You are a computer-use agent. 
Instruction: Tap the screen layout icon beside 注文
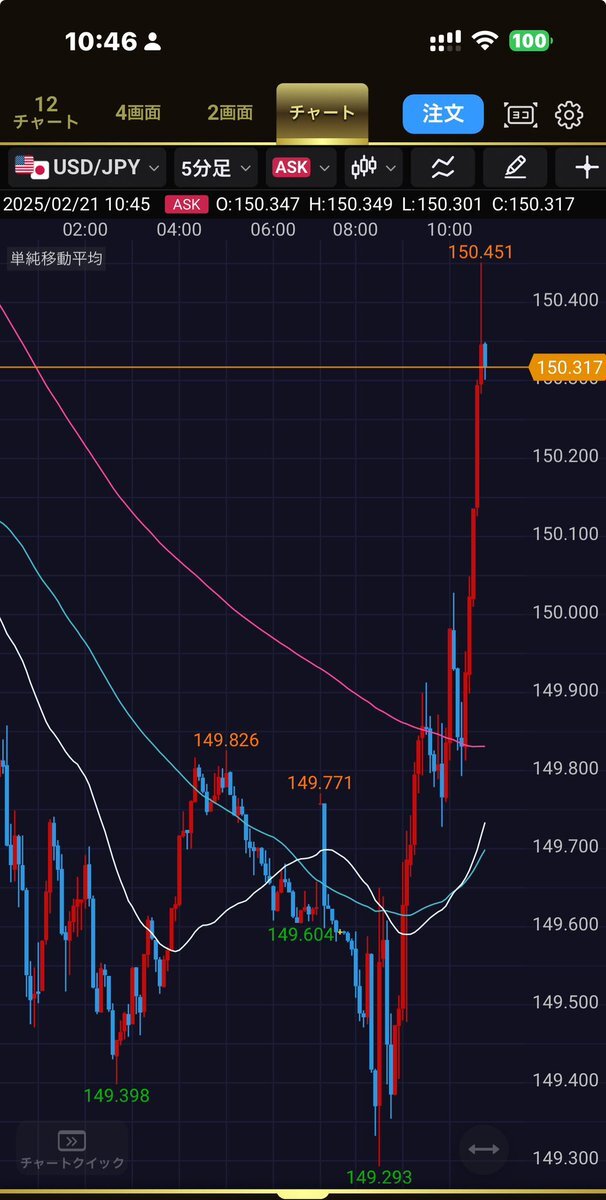pyautogui.click(x=520, y=114)
